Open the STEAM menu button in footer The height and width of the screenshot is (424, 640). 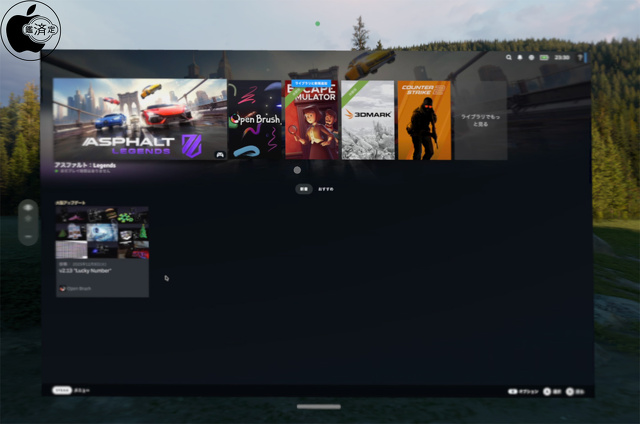[62, 390]
